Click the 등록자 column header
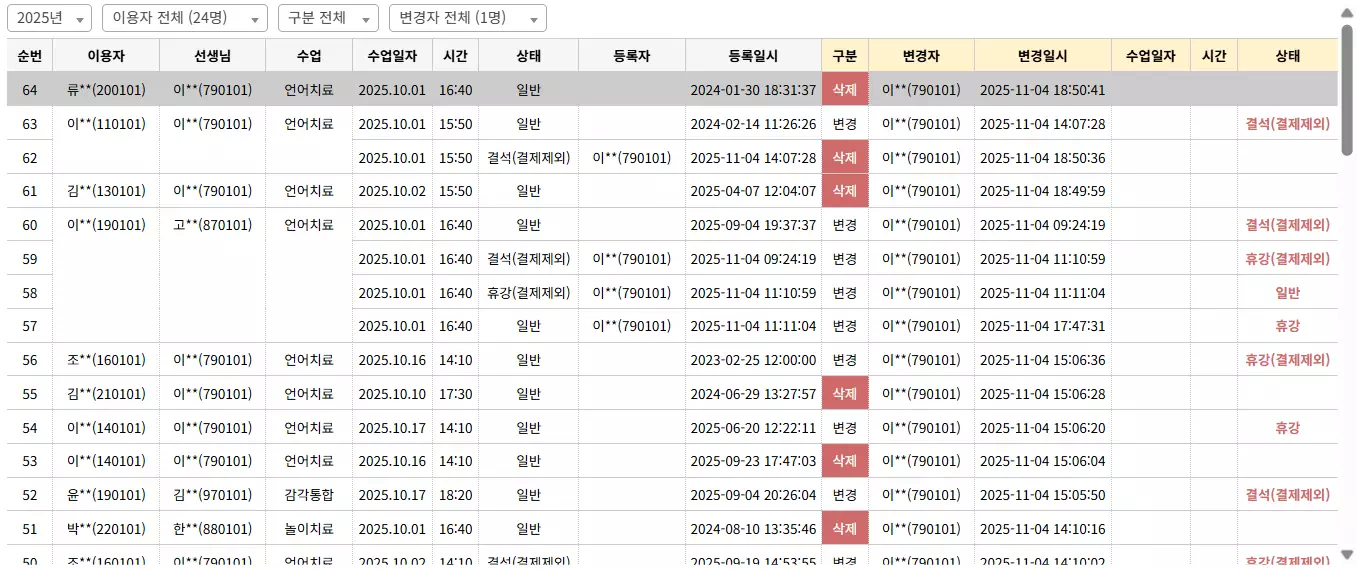 point(632,56)
